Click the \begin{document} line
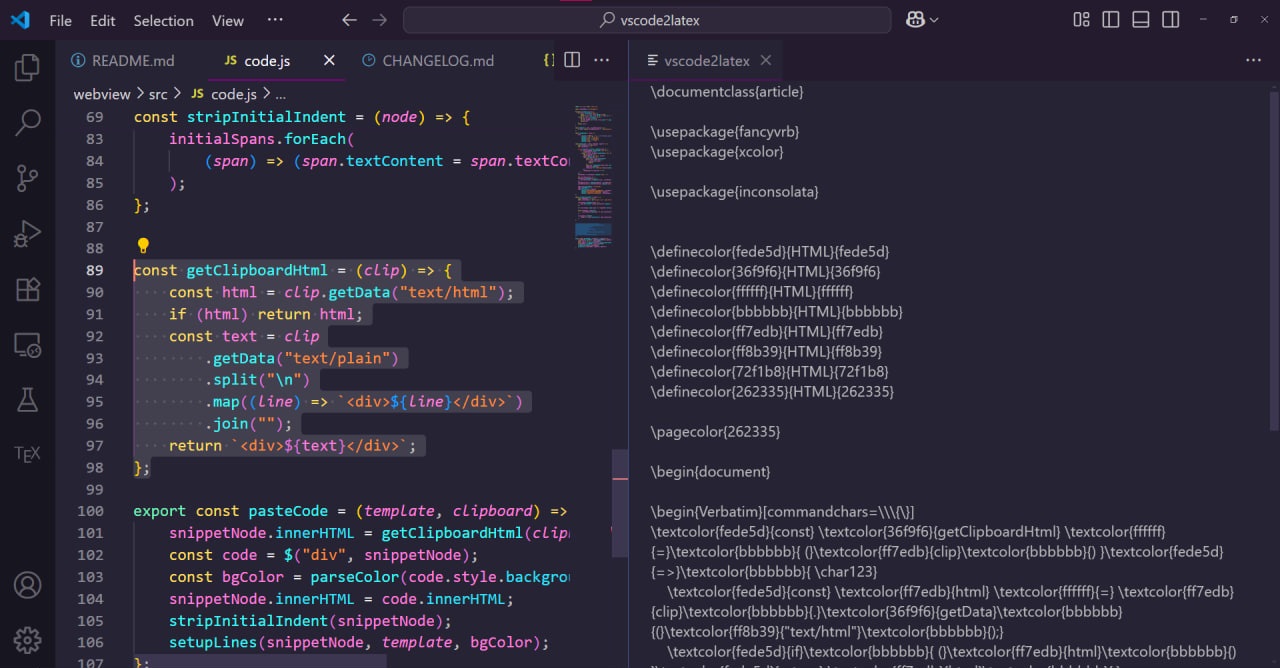1280x668 pixels. click(x=710, y=471)
